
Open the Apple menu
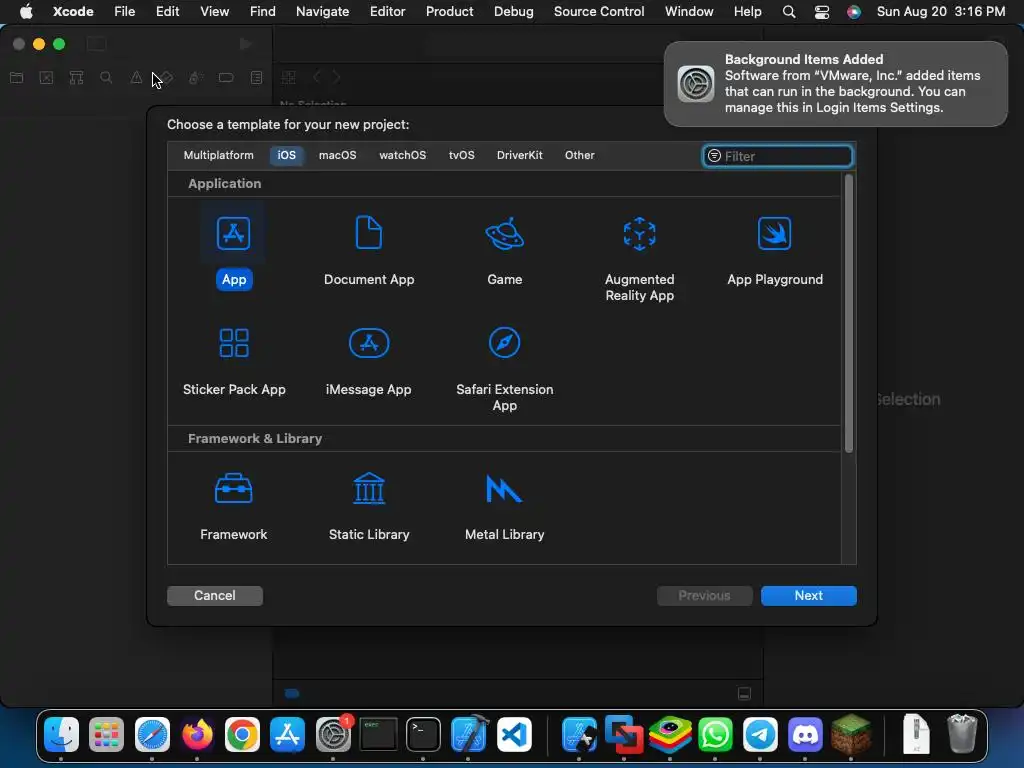click(26, 11)
